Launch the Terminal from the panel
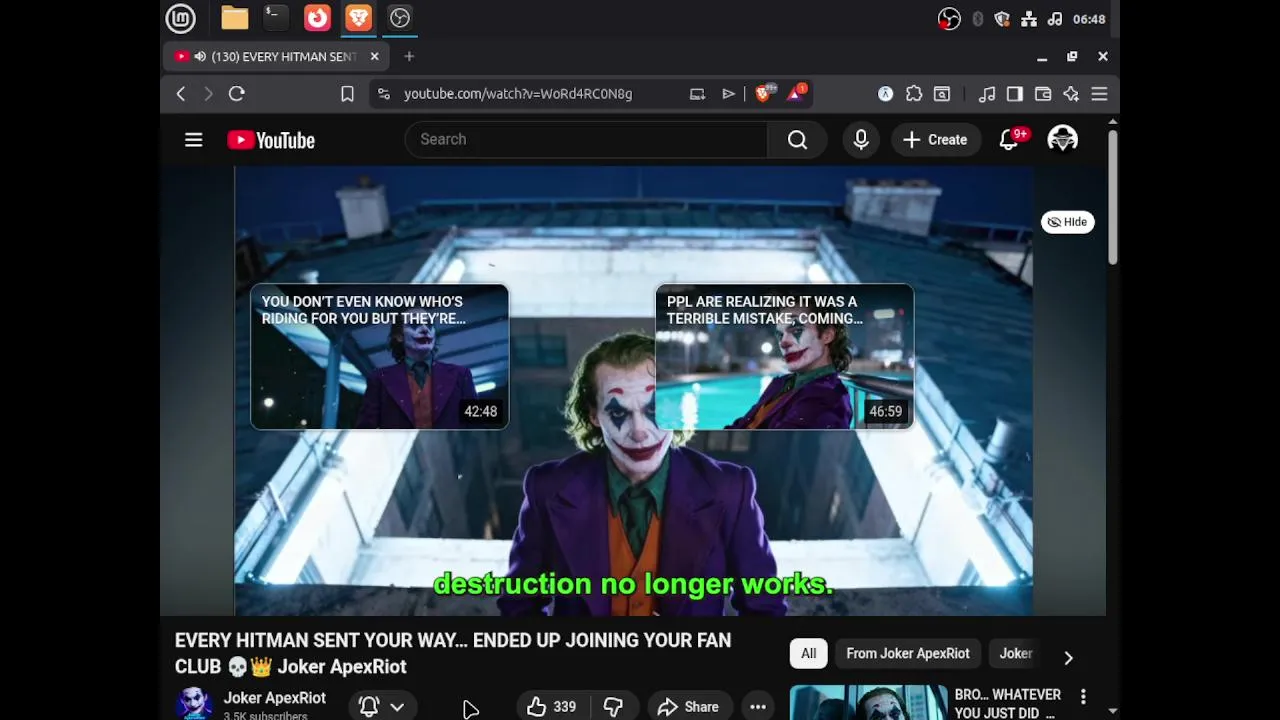Image resolution: width=1280 pixels, height=720 pixels. click(x=276, y=18)
